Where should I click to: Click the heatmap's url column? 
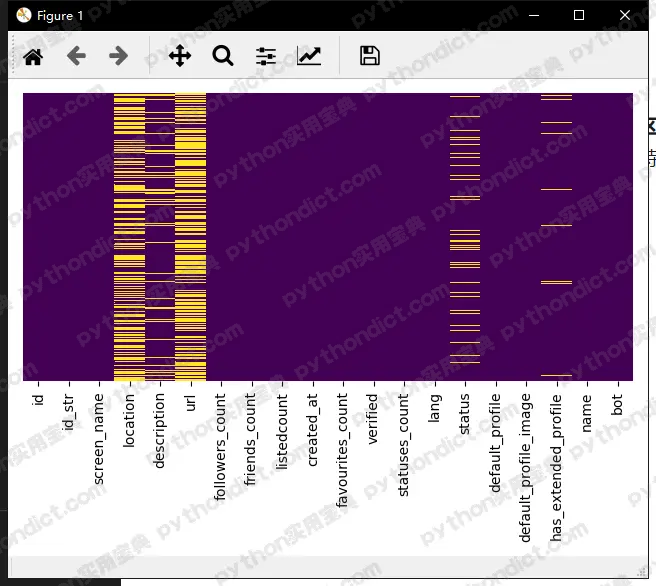[190, 237]
